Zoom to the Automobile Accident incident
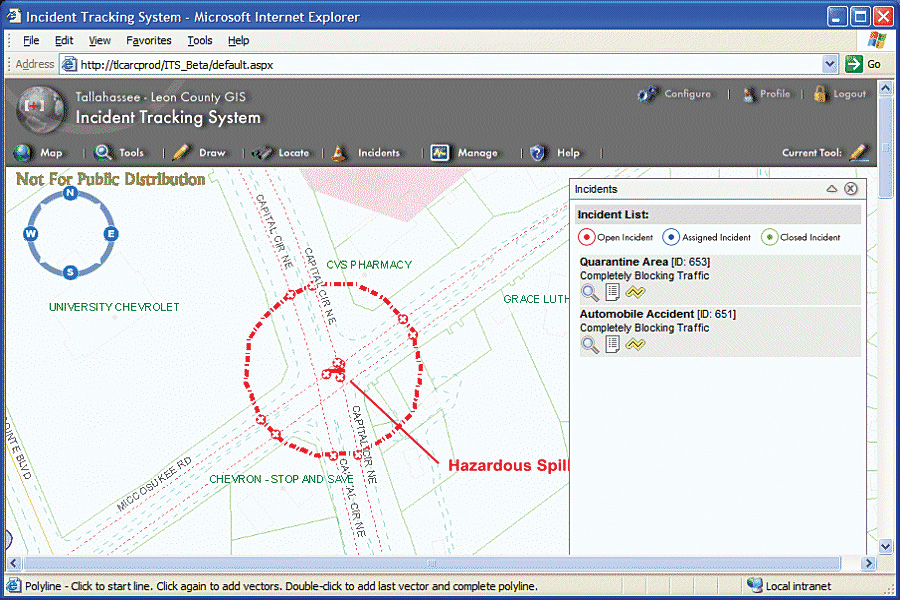The width and height of the screenshot is (900, 600). click(590, 345)
